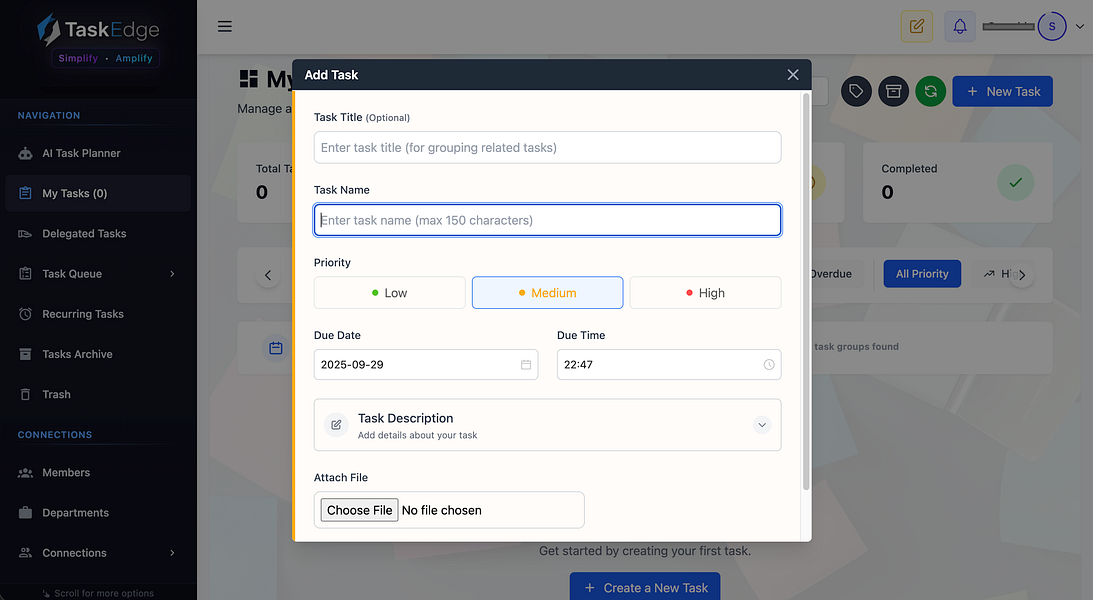Open notifications bell
Image resolution: width=1093 pixels, height=600 pixels.
[x=960, y=26]
